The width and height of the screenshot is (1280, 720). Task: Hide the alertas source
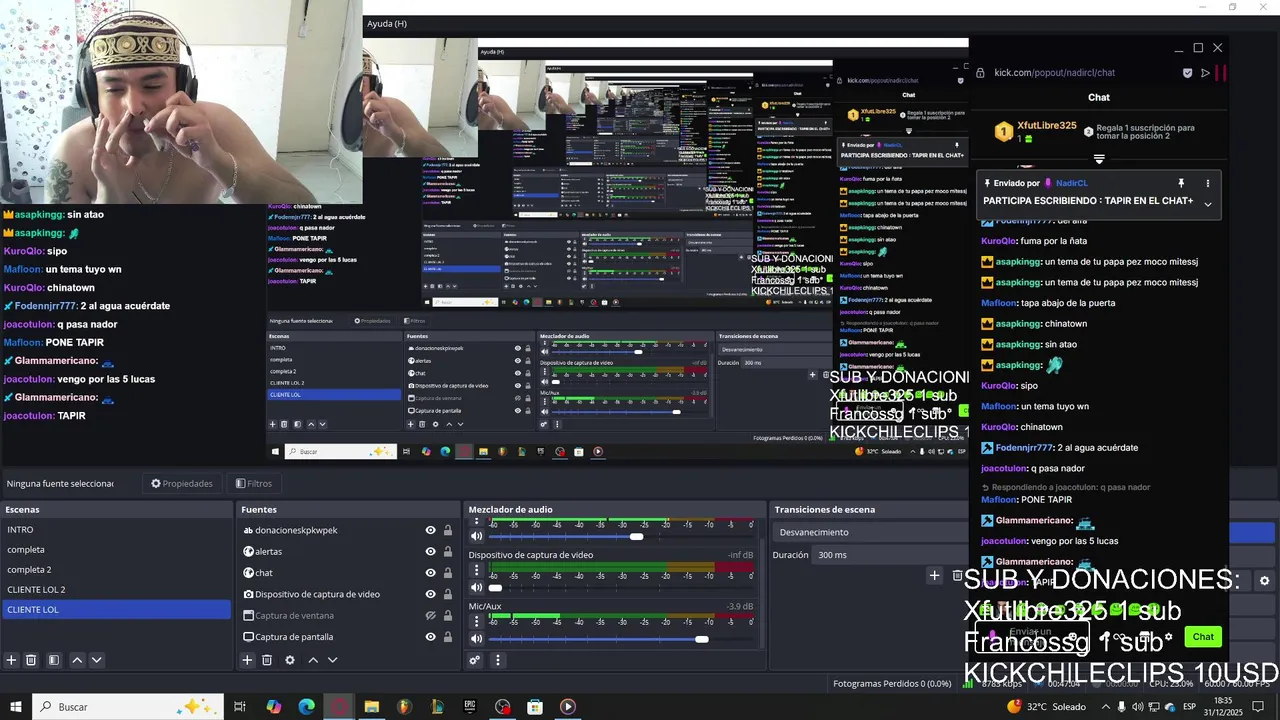pos(430,551)
